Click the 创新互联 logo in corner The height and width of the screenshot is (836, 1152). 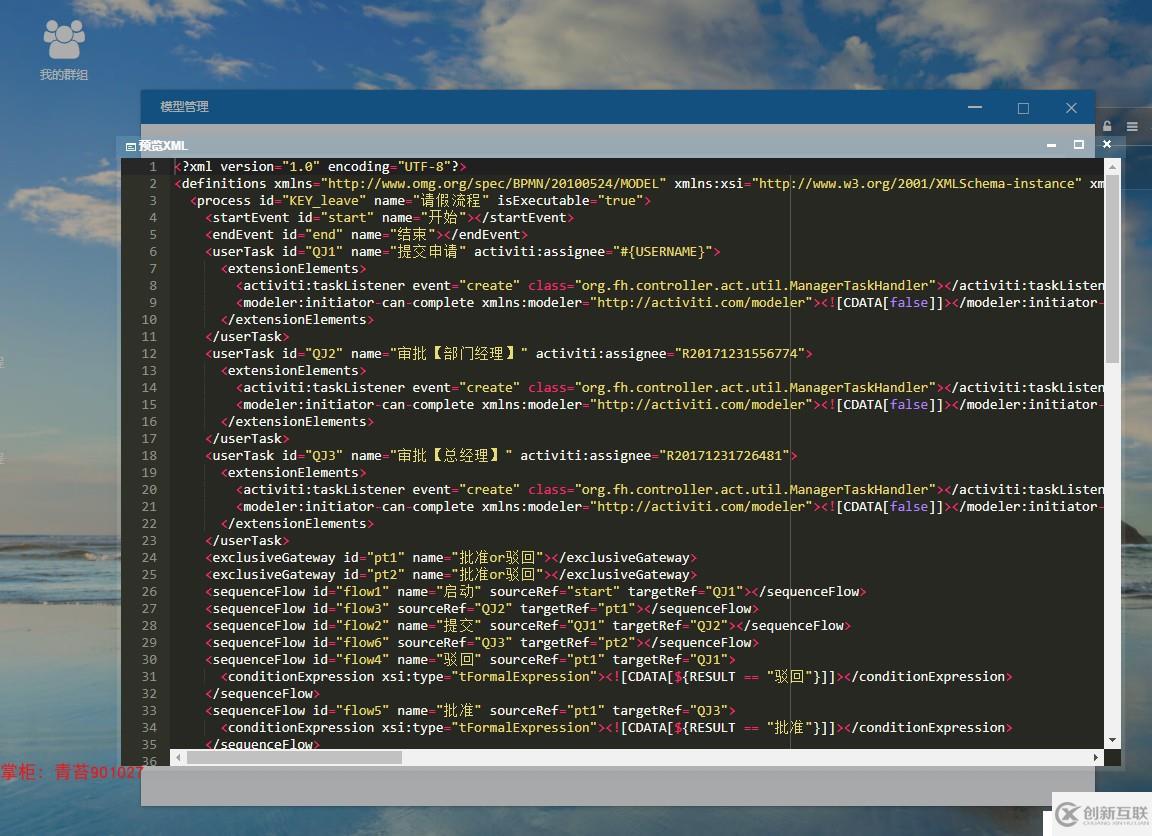coord(1102,815)
